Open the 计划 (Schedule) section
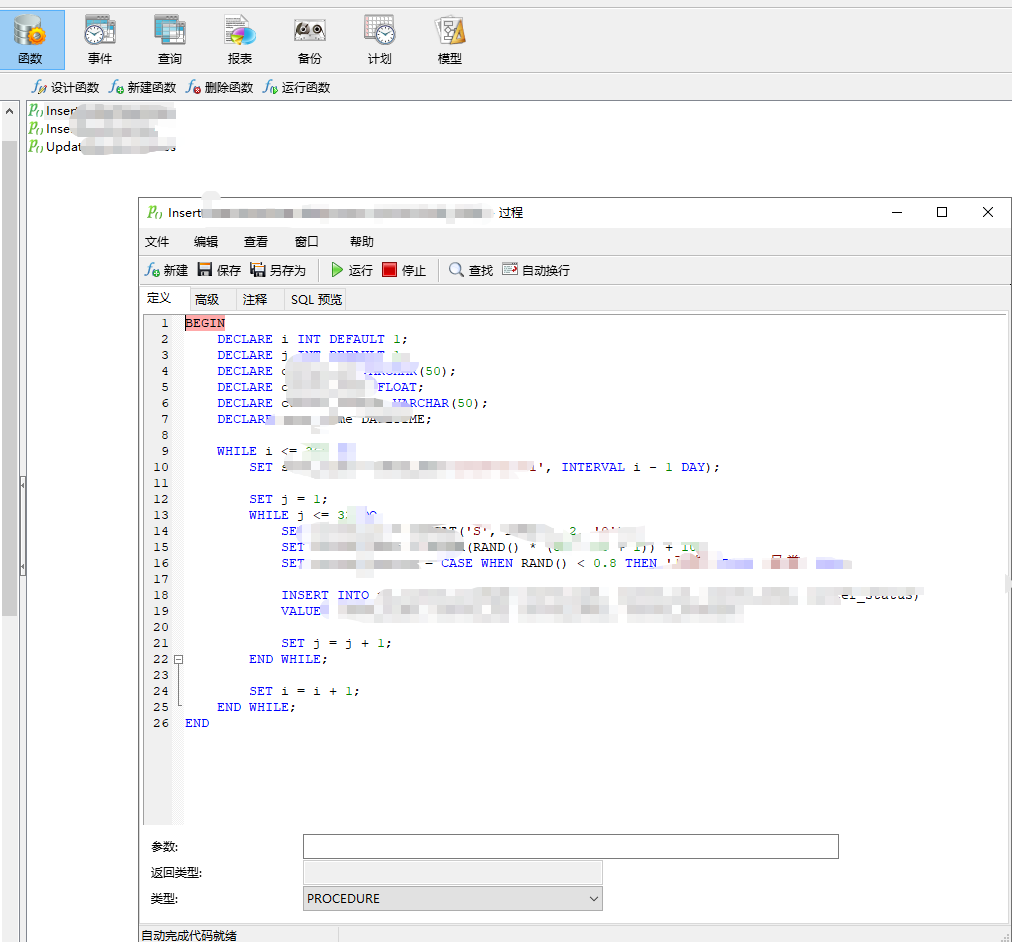Screen dimensions: 1012x942 click(x=380, y=39)
